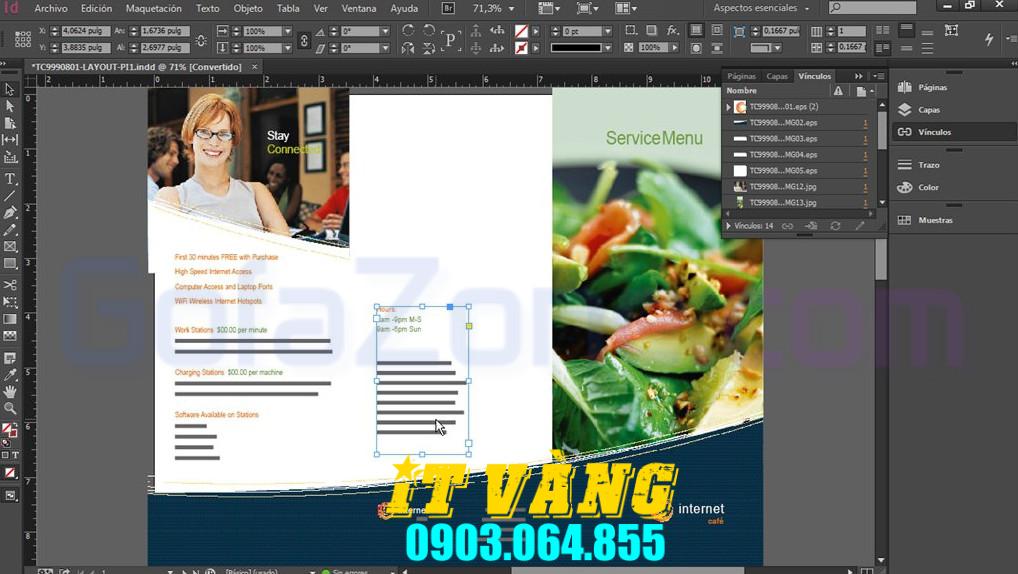Viewport: 1018px width, 574px height.
Task: Switch to the Capas tab
Action: [776, 76]
